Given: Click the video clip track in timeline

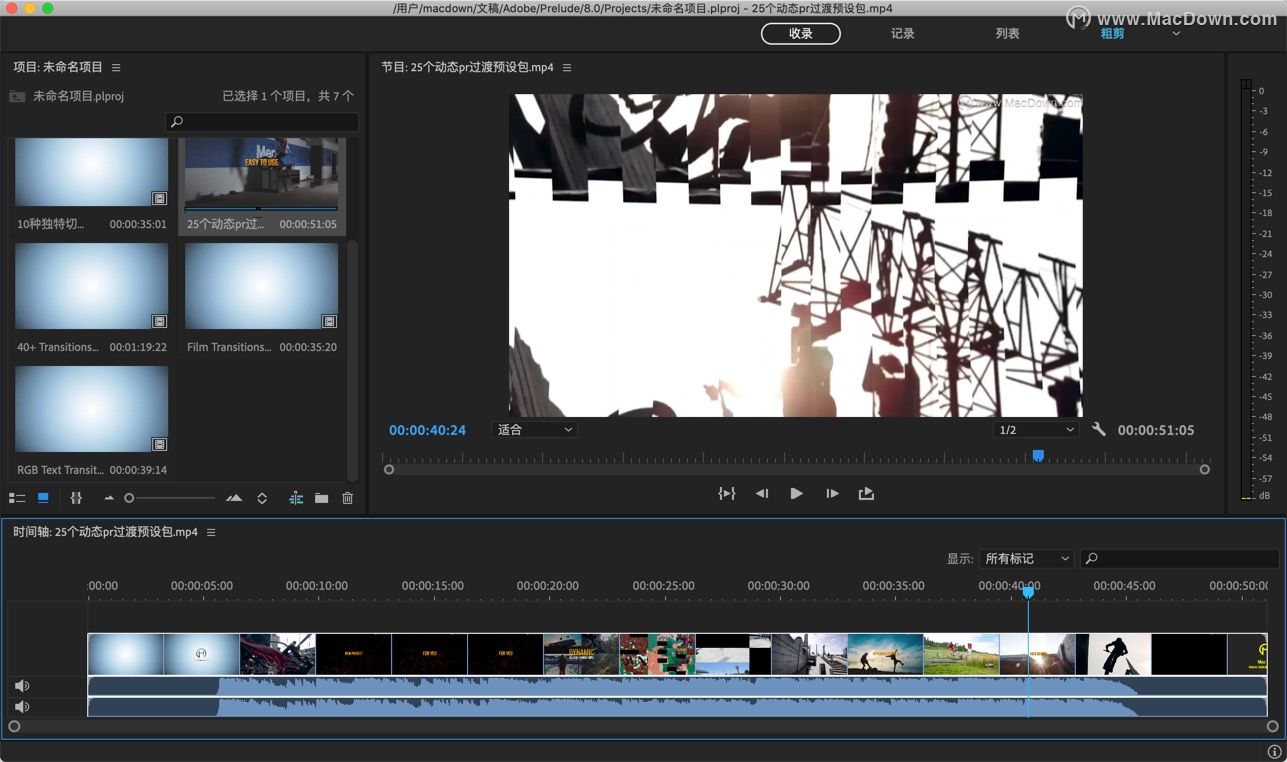Looking at the screenshot, I should click(677, 654).
